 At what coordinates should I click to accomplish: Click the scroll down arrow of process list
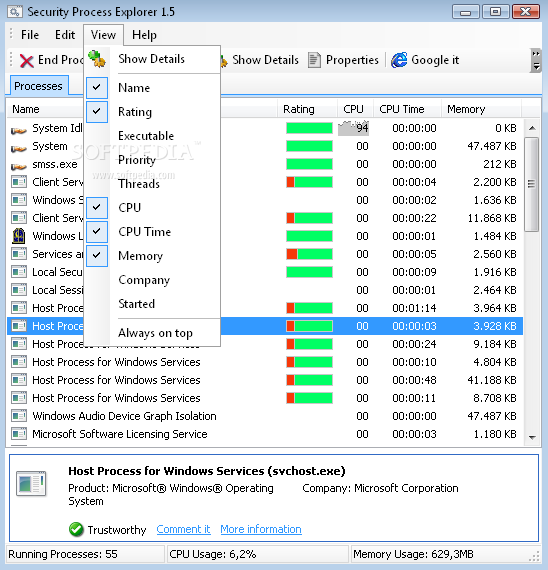(532, 437)
